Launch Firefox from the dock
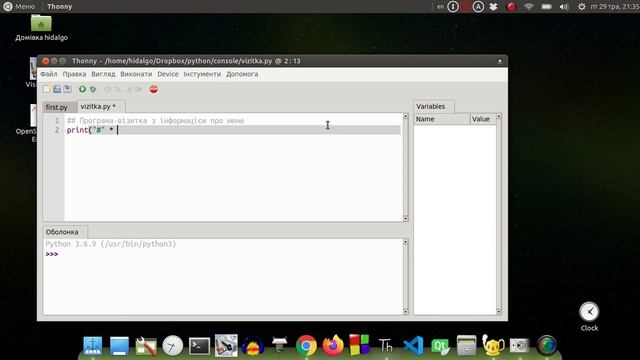Viewport: 640px width, 360px height. click(x=333, y=346)
